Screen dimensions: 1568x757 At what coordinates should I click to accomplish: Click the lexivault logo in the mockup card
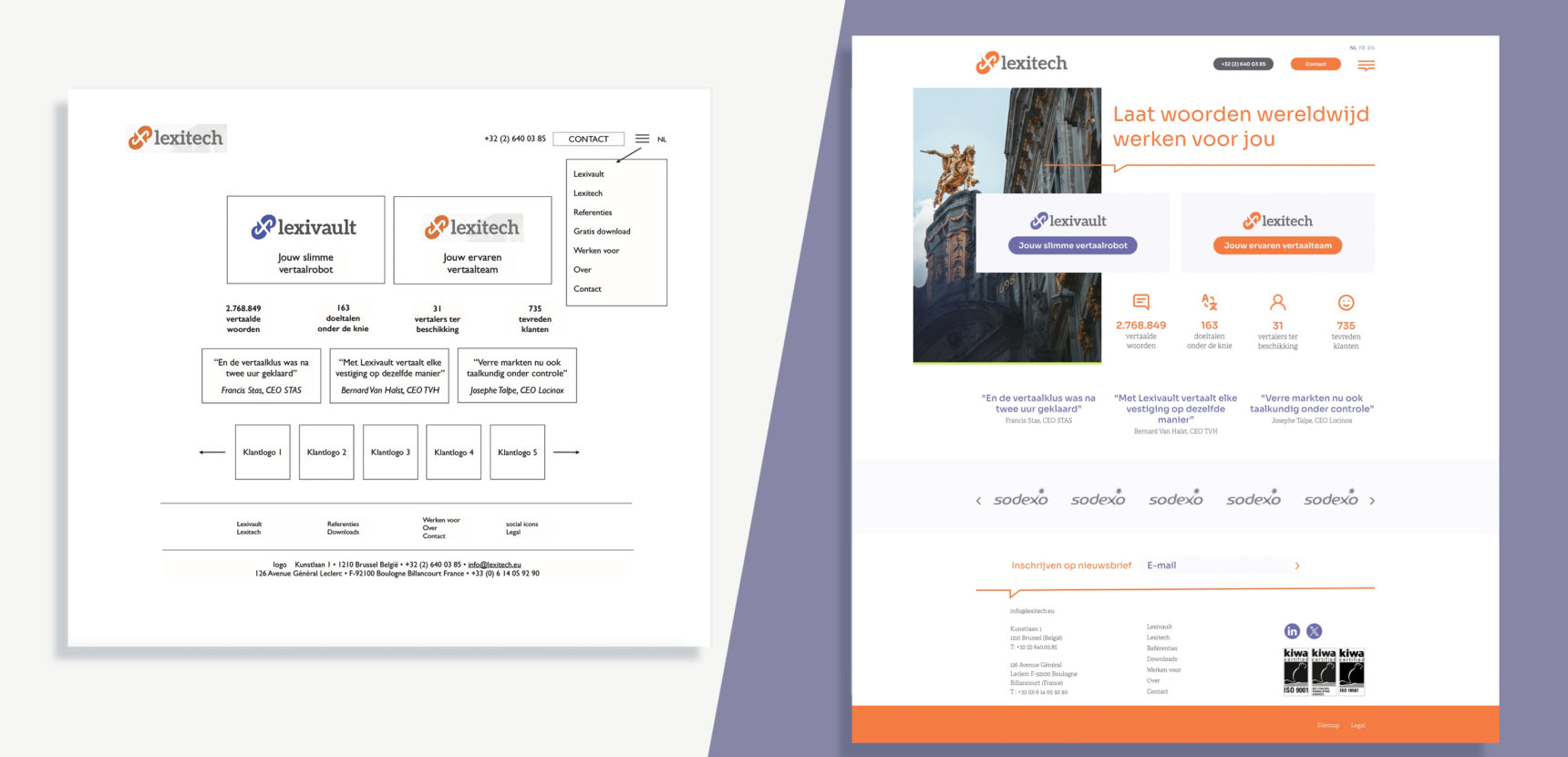(1068, 221)
